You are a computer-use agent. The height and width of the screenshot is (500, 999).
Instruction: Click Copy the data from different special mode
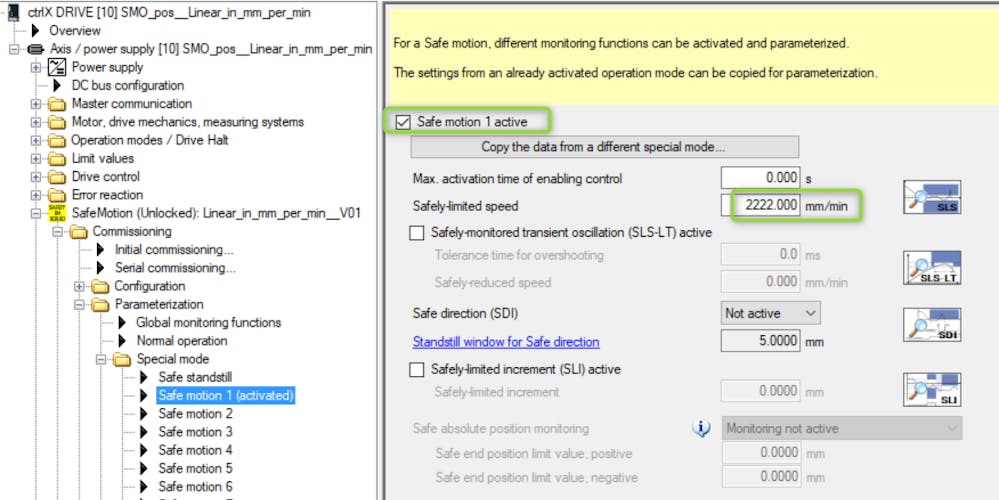pyautogui.click(x=605, y=147)
